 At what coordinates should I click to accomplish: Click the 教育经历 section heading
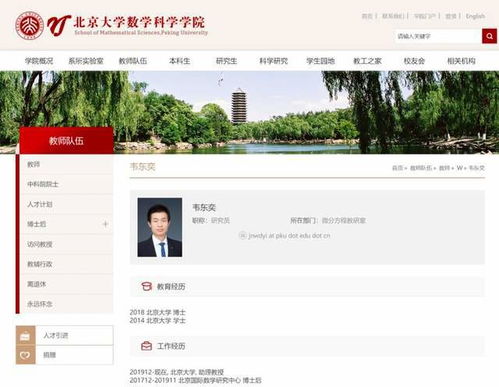(171, 286)
